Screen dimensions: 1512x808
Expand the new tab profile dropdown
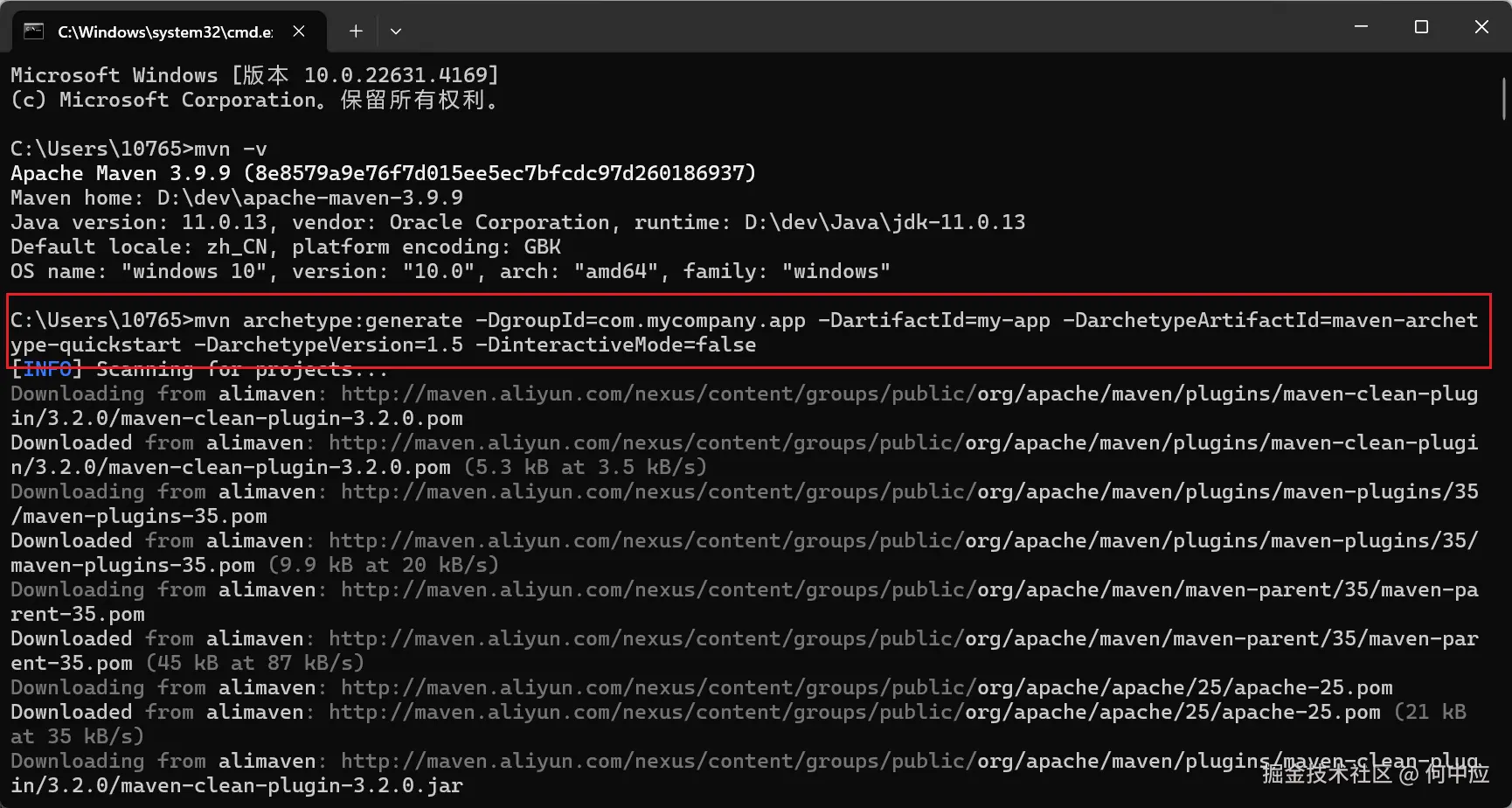tap(396, 31)
